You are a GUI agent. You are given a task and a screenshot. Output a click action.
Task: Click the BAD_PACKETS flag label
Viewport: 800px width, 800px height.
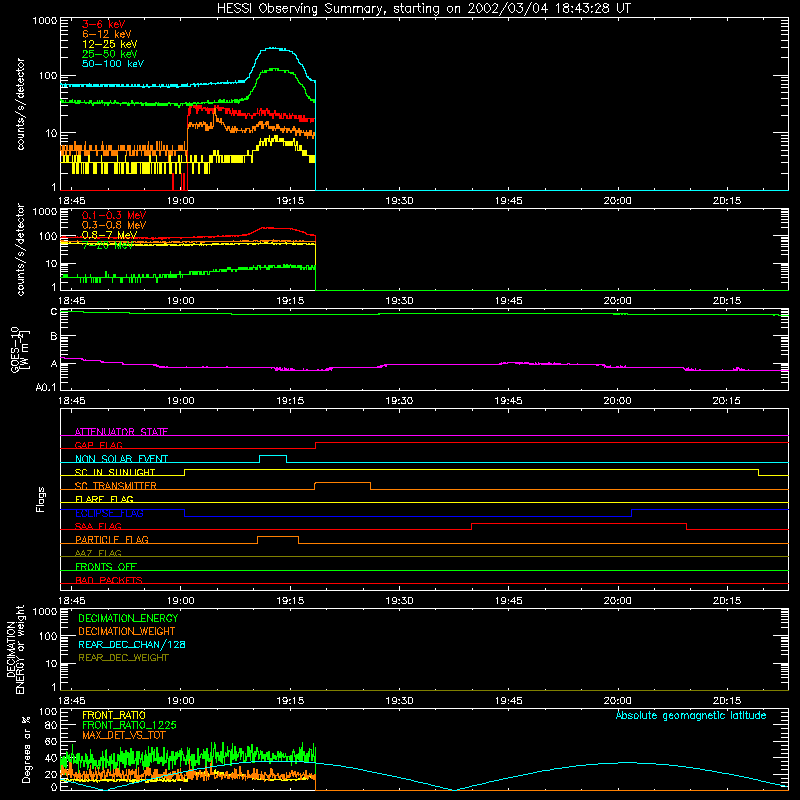coord(109,580)
